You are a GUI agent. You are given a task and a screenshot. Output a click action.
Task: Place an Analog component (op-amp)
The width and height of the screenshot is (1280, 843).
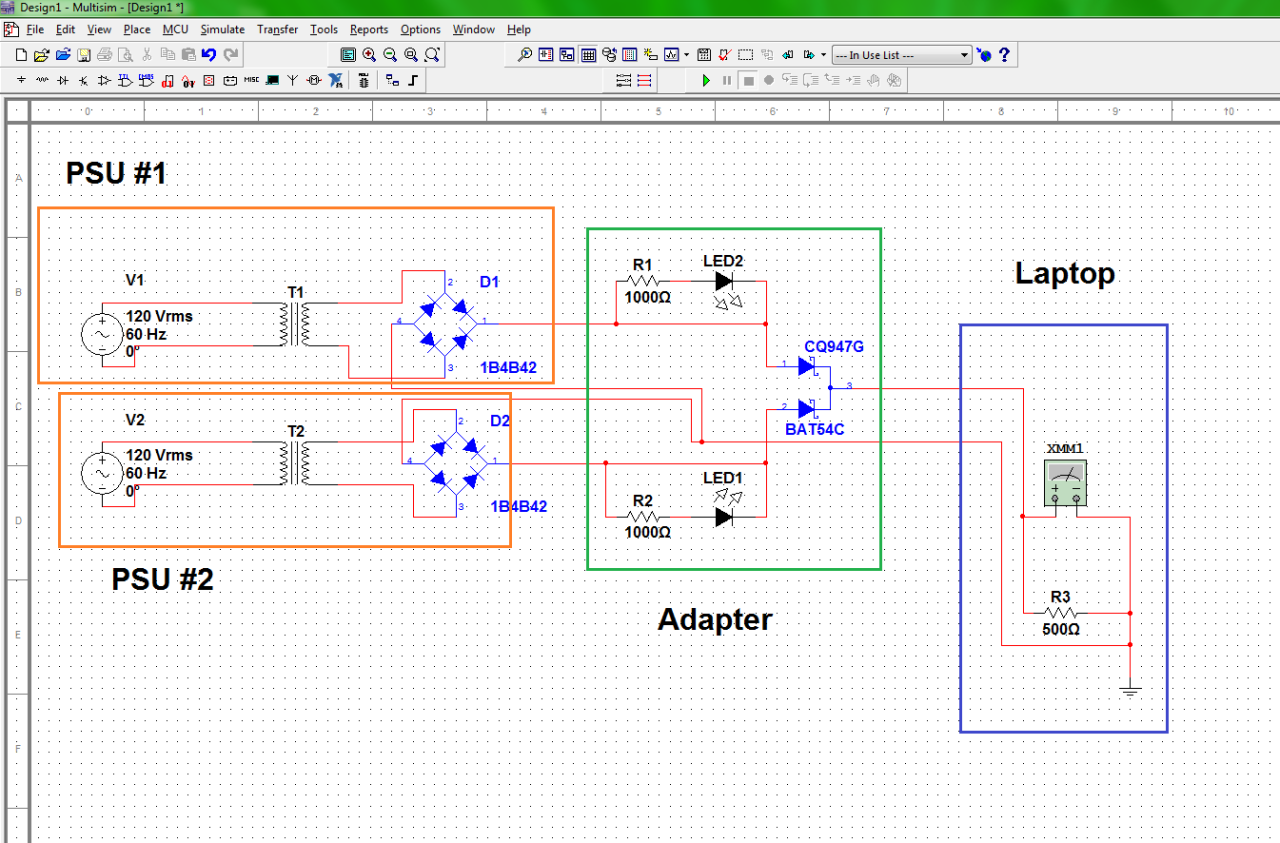104,80
